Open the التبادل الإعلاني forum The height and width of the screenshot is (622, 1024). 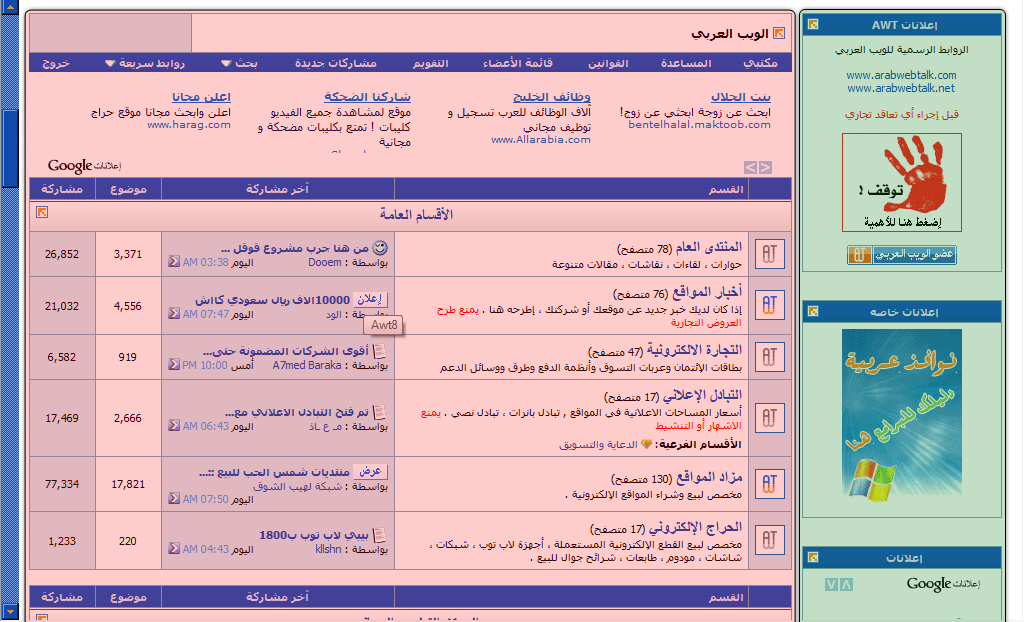703,396
